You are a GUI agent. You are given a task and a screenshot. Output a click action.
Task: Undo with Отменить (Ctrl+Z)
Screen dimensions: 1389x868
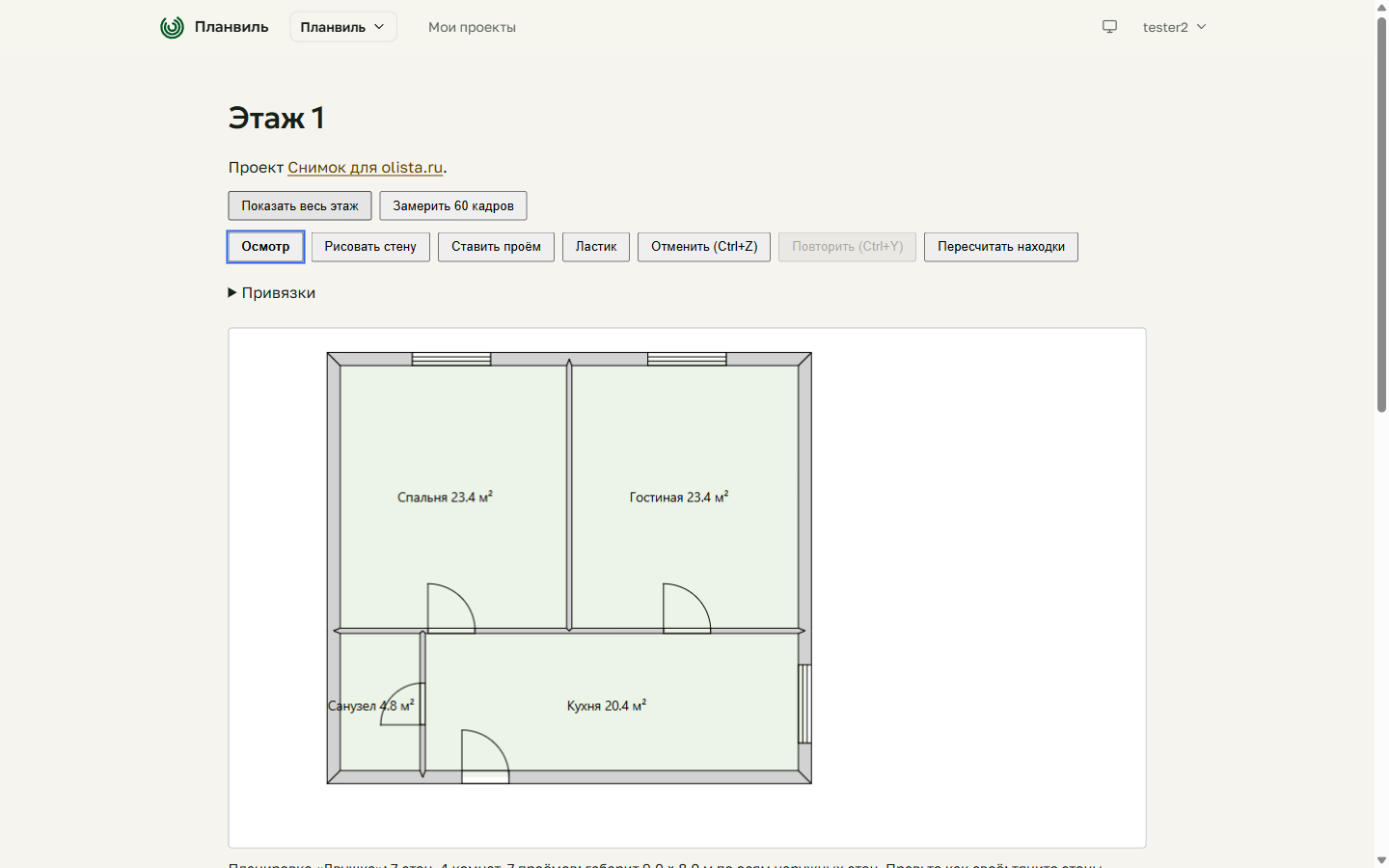coord(704,247)
